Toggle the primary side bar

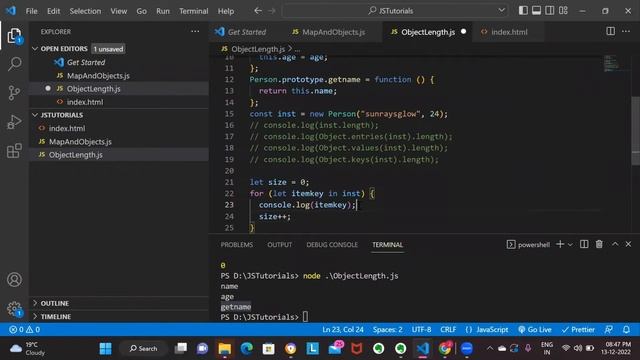pyautogui.click(x=523, y=11)
